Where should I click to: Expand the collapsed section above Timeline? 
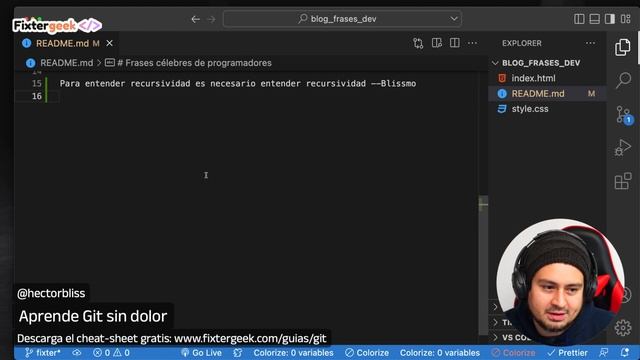click(495, 307)
